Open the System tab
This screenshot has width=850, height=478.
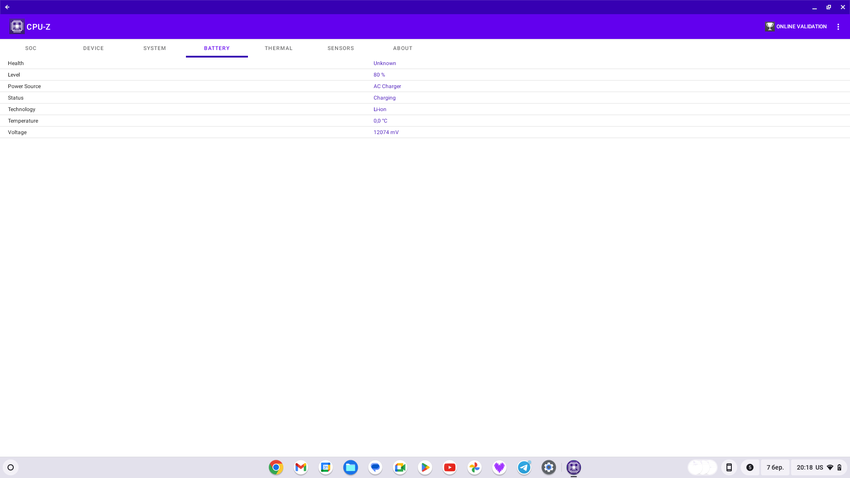tap(155, 48)
